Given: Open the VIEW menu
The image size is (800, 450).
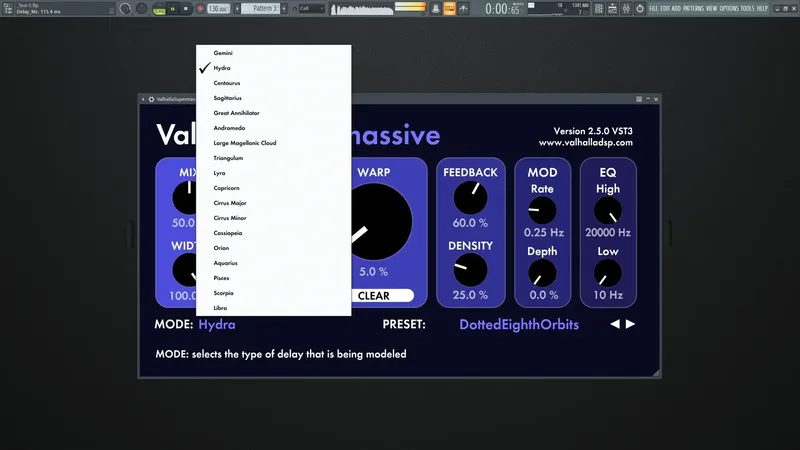Looking at the screenshot, I should [x=711, y=9].
